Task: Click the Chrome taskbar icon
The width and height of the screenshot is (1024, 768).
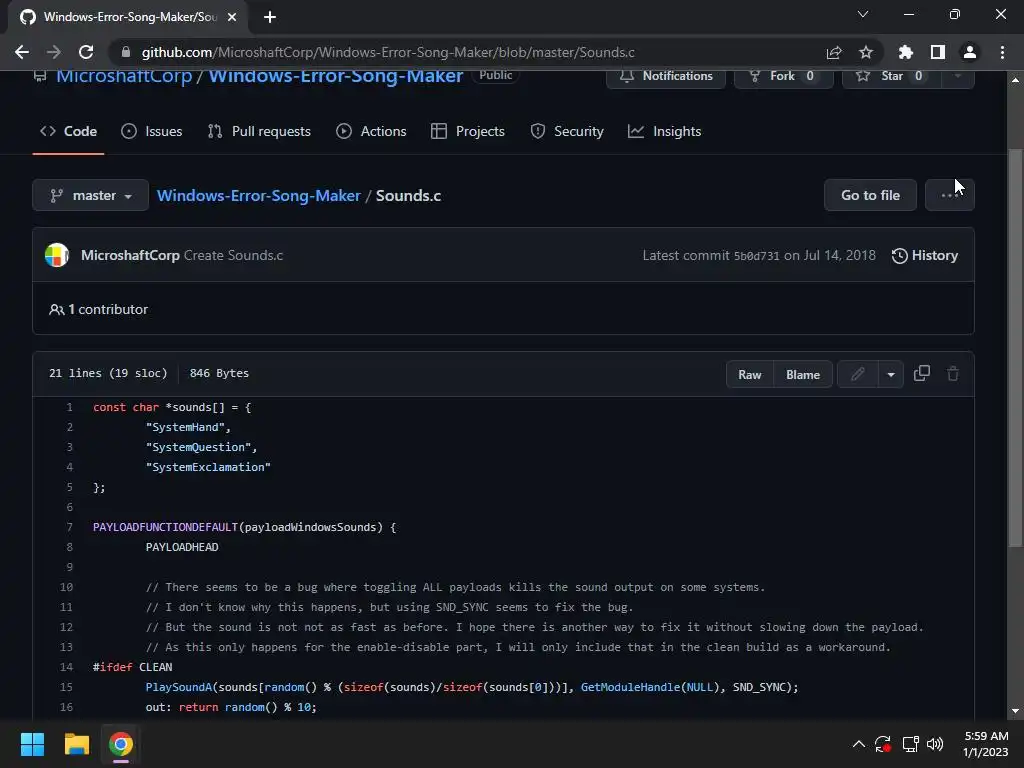Action: [x=121, y=744]
